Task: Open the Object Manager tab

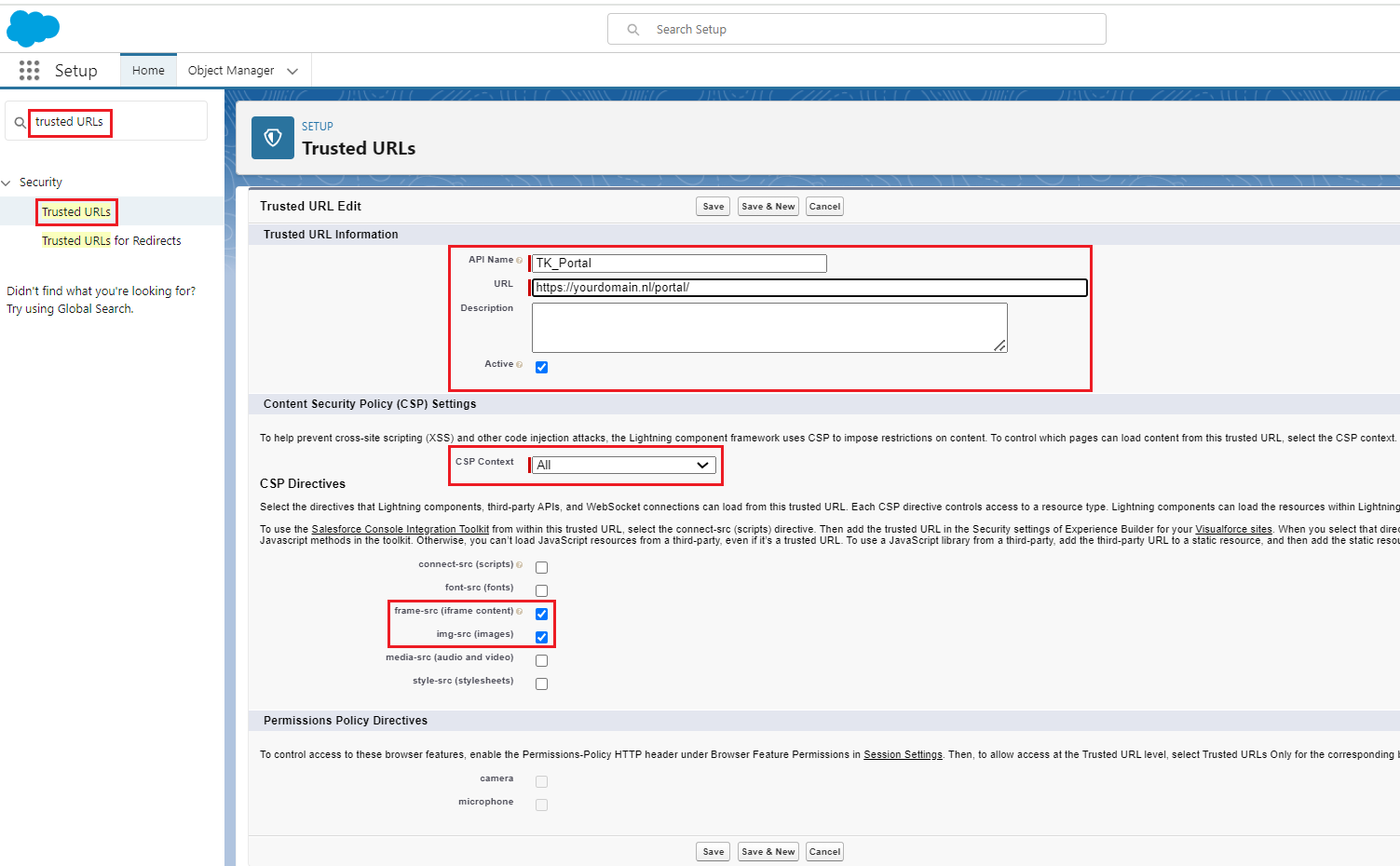Action: click(x=231, y=71)
